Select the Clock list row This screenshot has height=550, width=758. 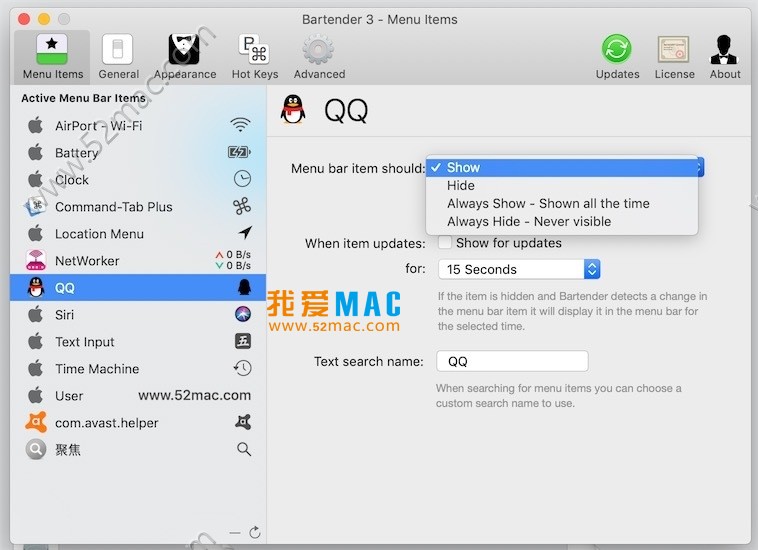point(138,179)
